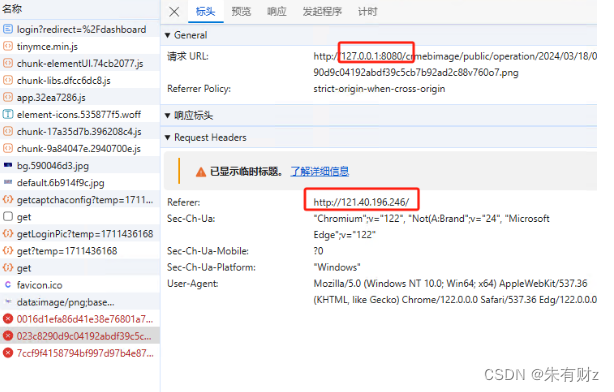Click XHR icon beside get?temp=1711436168
Screen dimensions: 614x392
coord(8,250)
